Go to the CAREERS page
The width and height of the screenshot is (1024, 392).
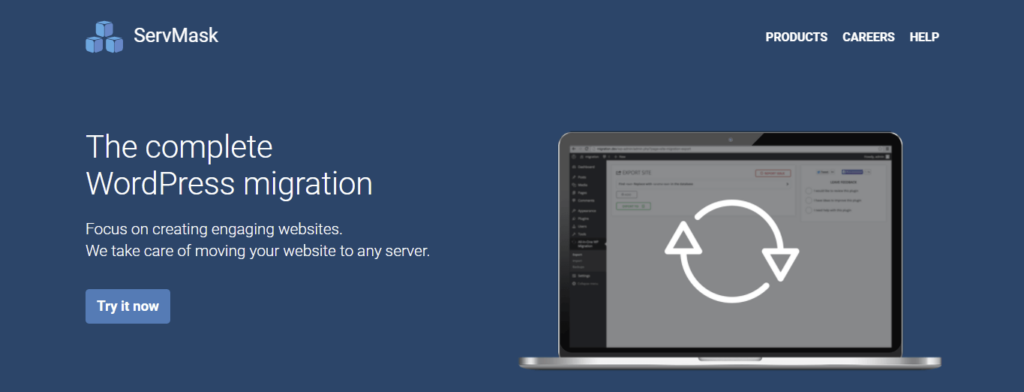[x=868, y=37]
